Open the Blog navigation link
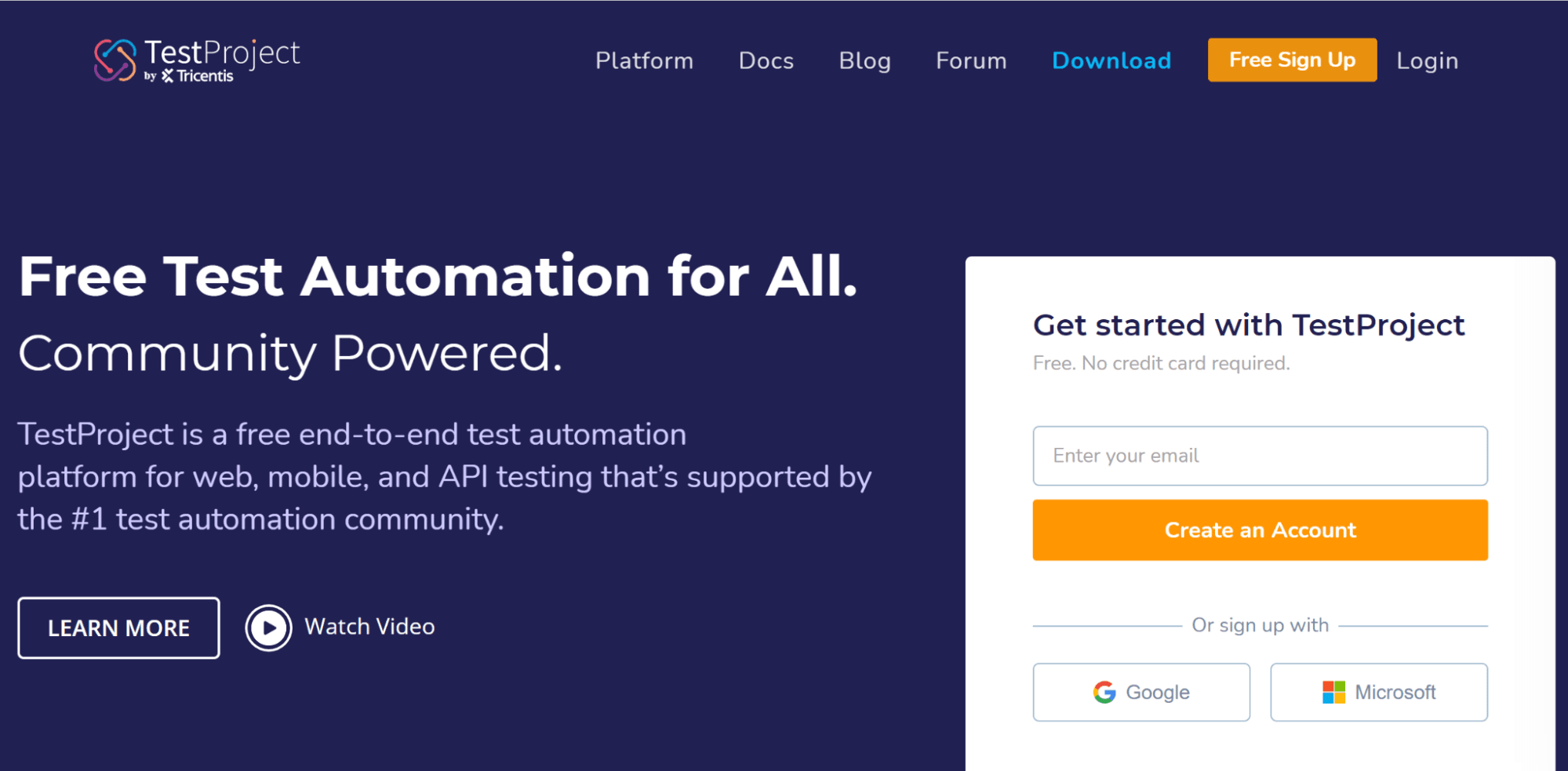The height and width of the screenshot is (771, 1568). pos(864,60)
